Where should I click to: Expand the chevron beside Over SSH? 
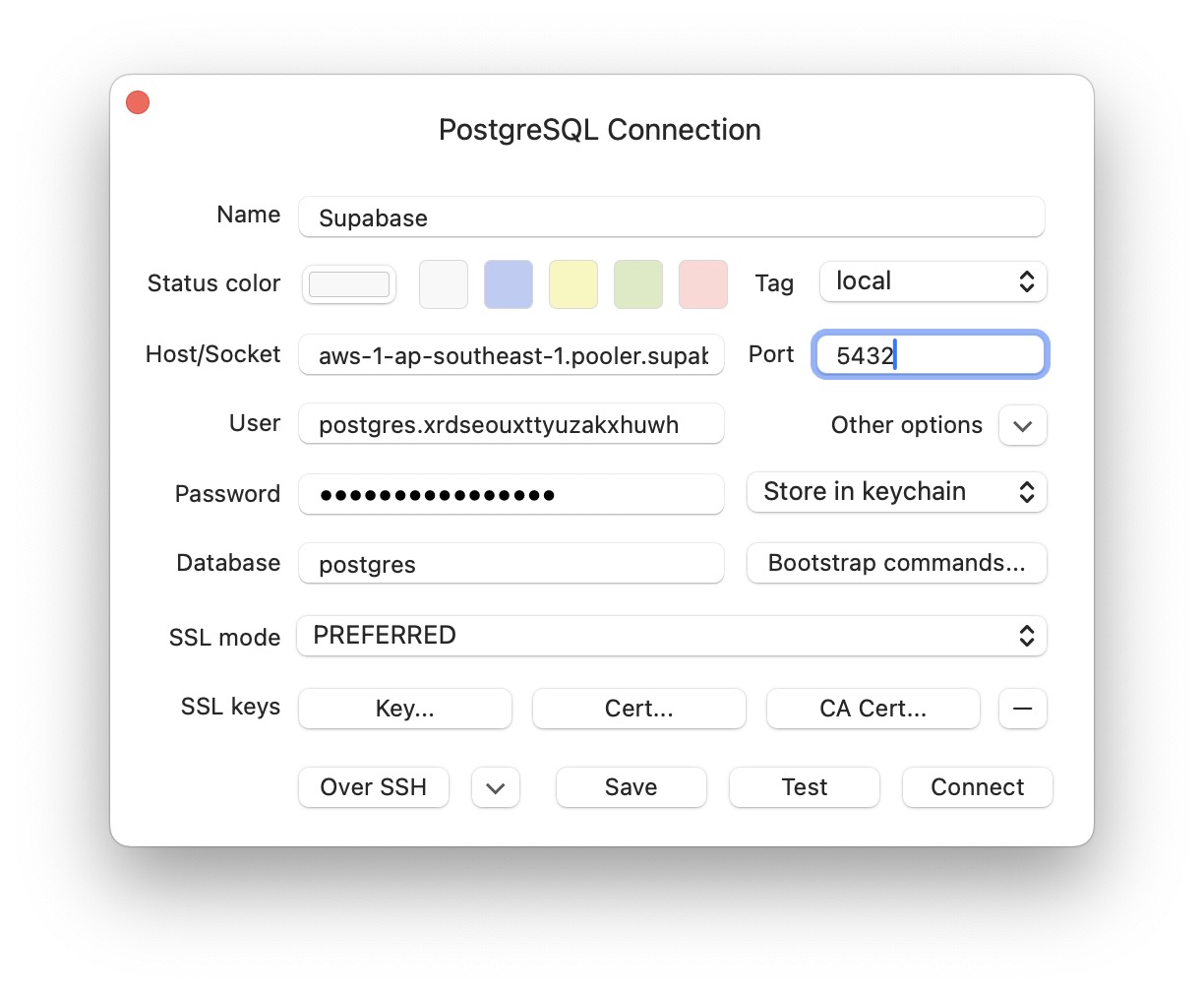pos(495,787)
